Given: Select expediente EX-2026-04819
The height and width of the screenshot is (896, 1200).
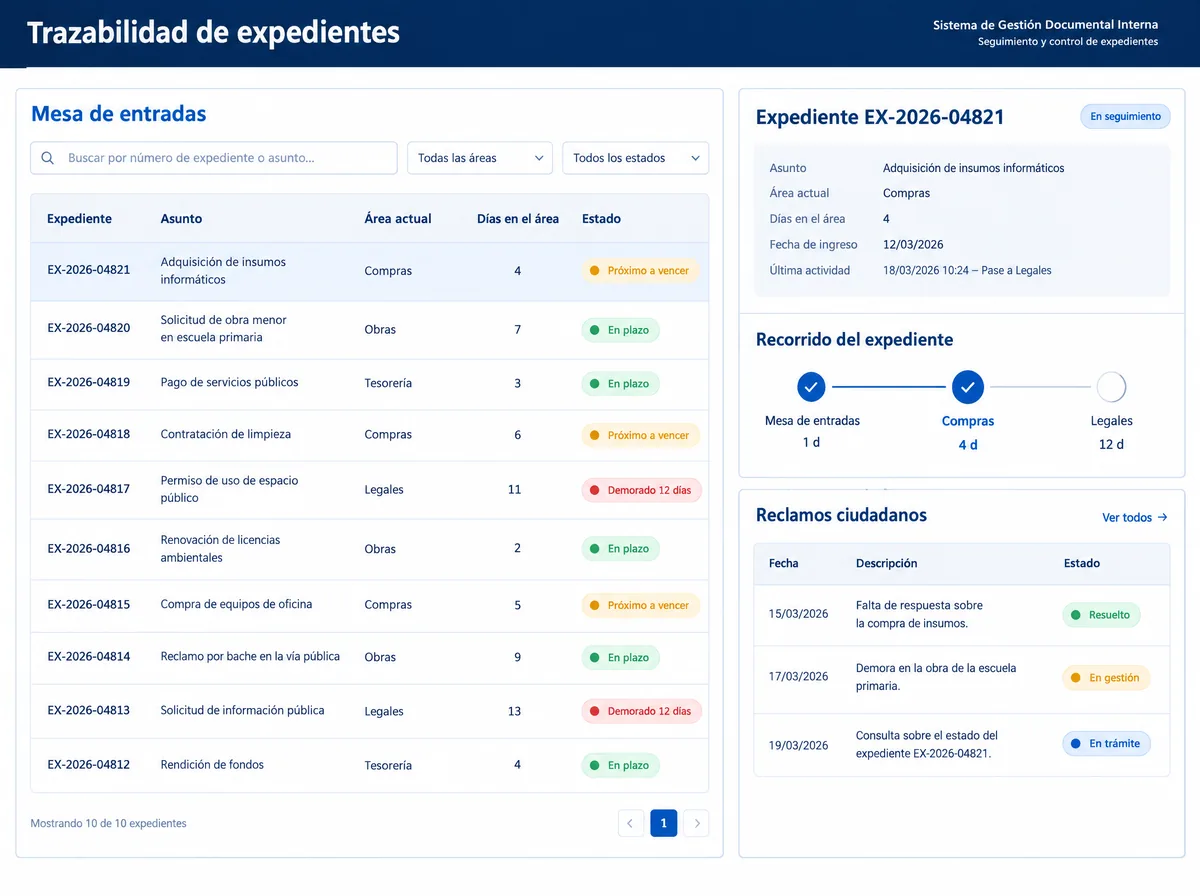Looking at the screenshot, I should pyautogui.click(x=370, y=383).
